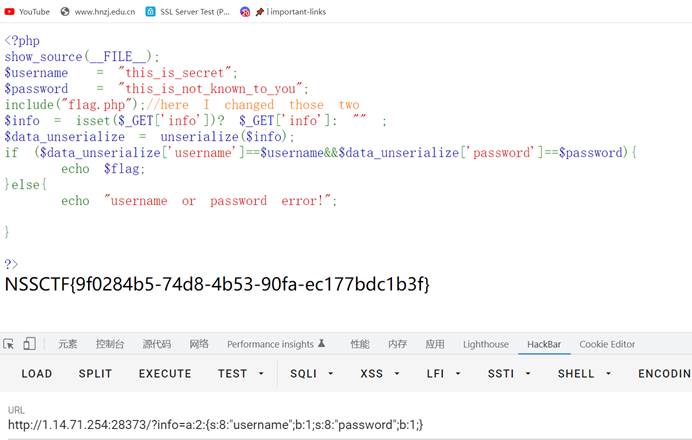Open the Lighthouse tab
The height and width of the screenshot is (440, 692).
coord(485,344)
